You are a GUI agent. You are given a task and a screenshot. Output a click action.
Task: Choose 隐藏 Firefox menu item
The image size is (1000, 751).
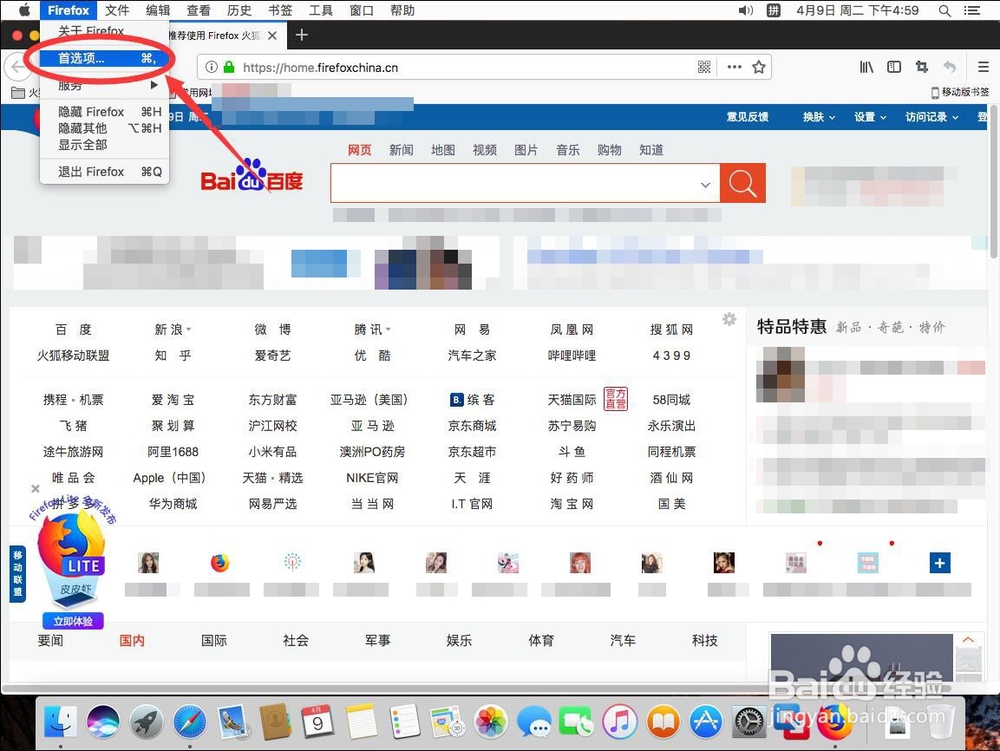click(x=105, y=112)
